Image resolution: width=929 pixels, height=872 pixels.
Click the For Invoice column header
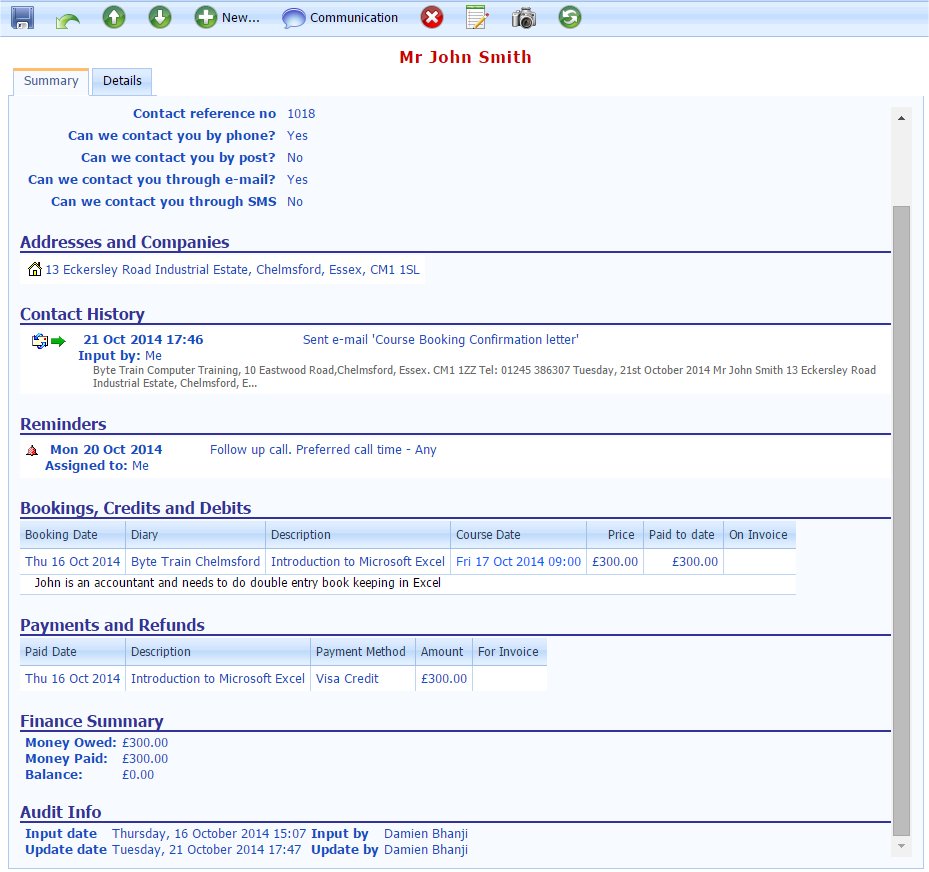coord(510,652)
